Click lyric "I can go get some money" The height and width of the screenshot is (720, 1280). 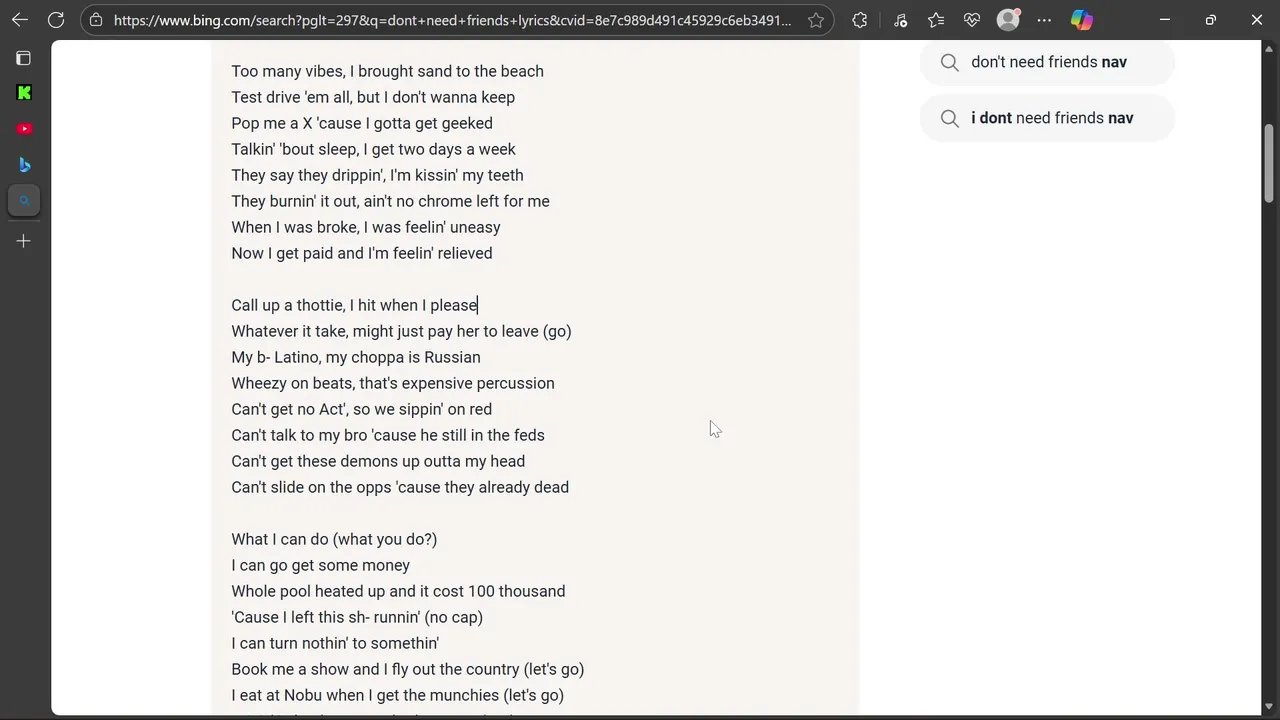point(321,565)
